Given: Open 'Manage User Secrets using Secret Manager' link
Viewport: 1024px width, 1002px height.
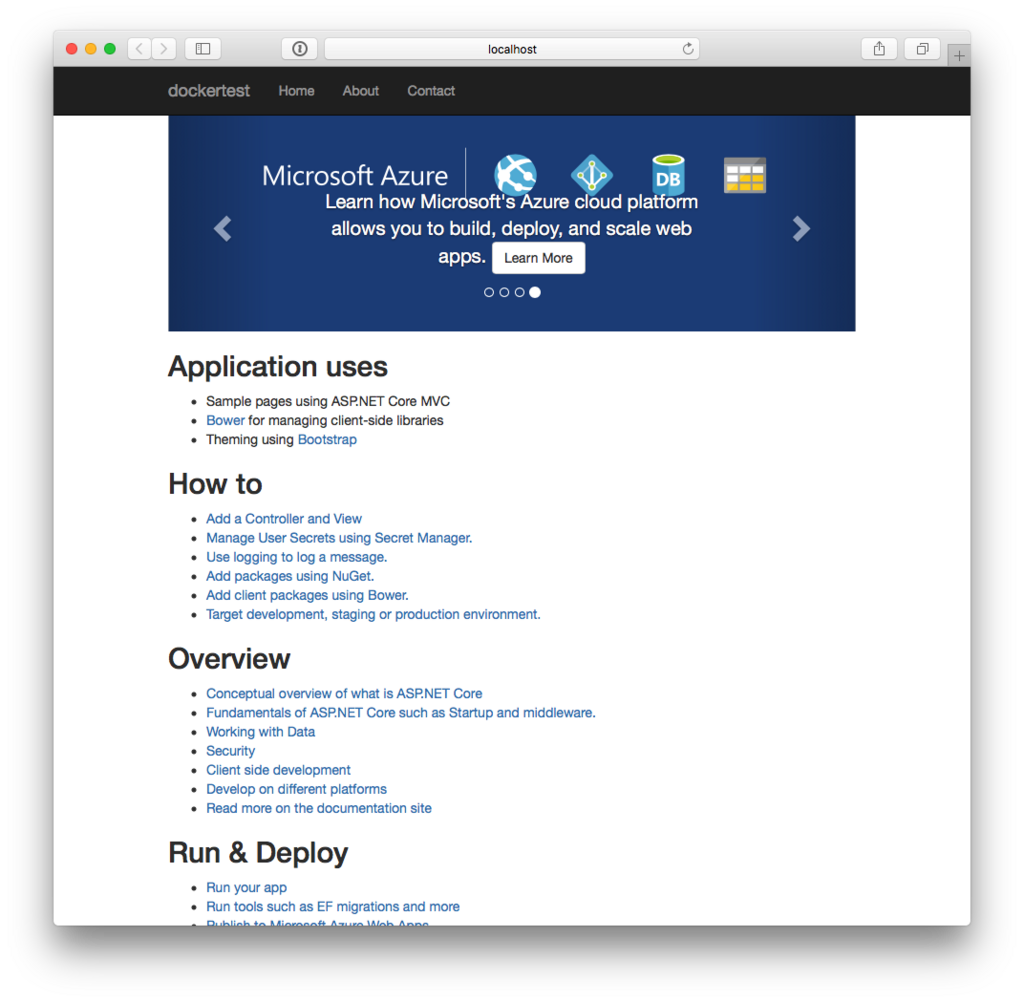Looking at the screenshot, I should tap(339, 538).
